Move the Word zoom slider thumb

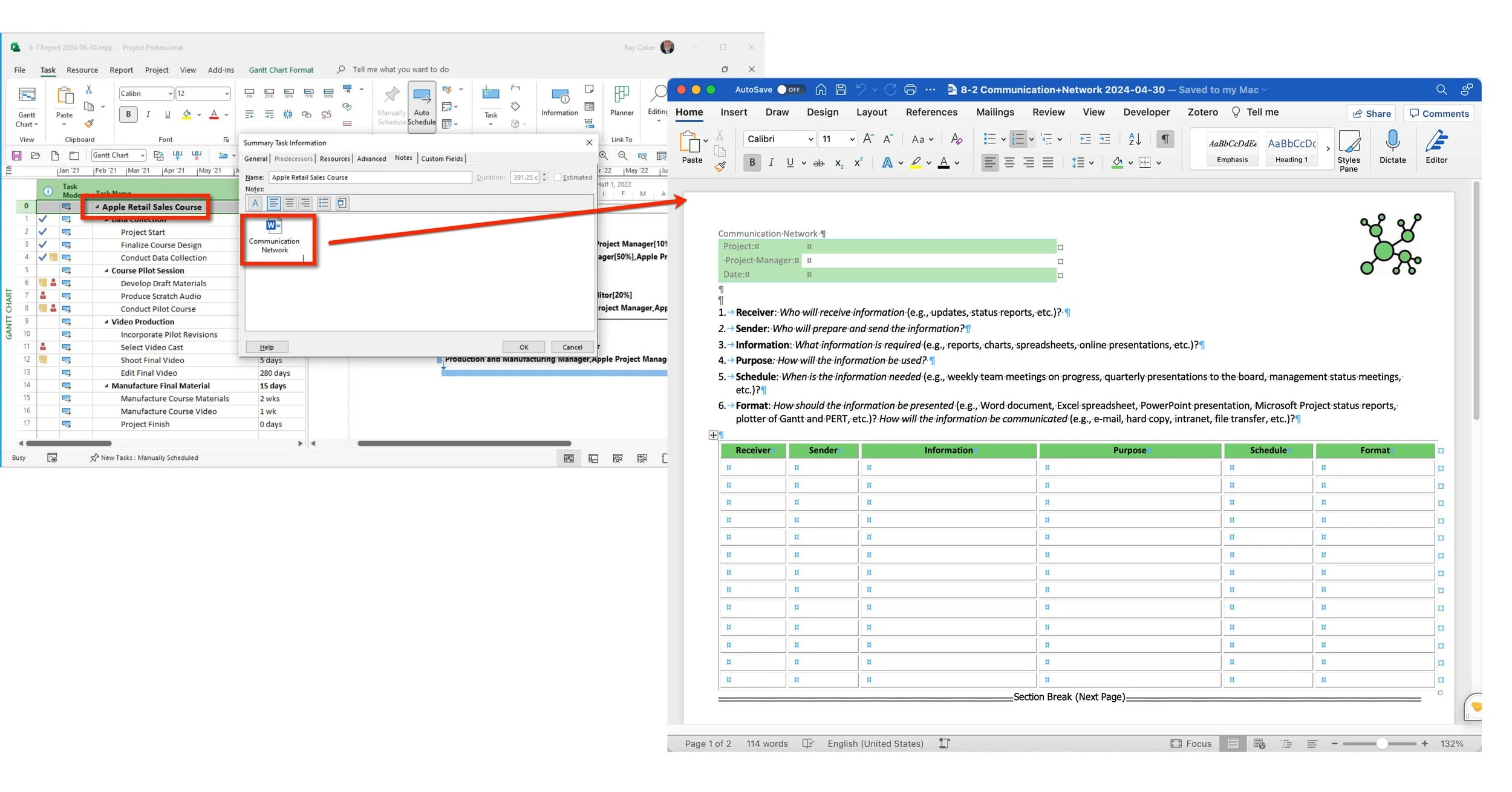[1382, 744]
